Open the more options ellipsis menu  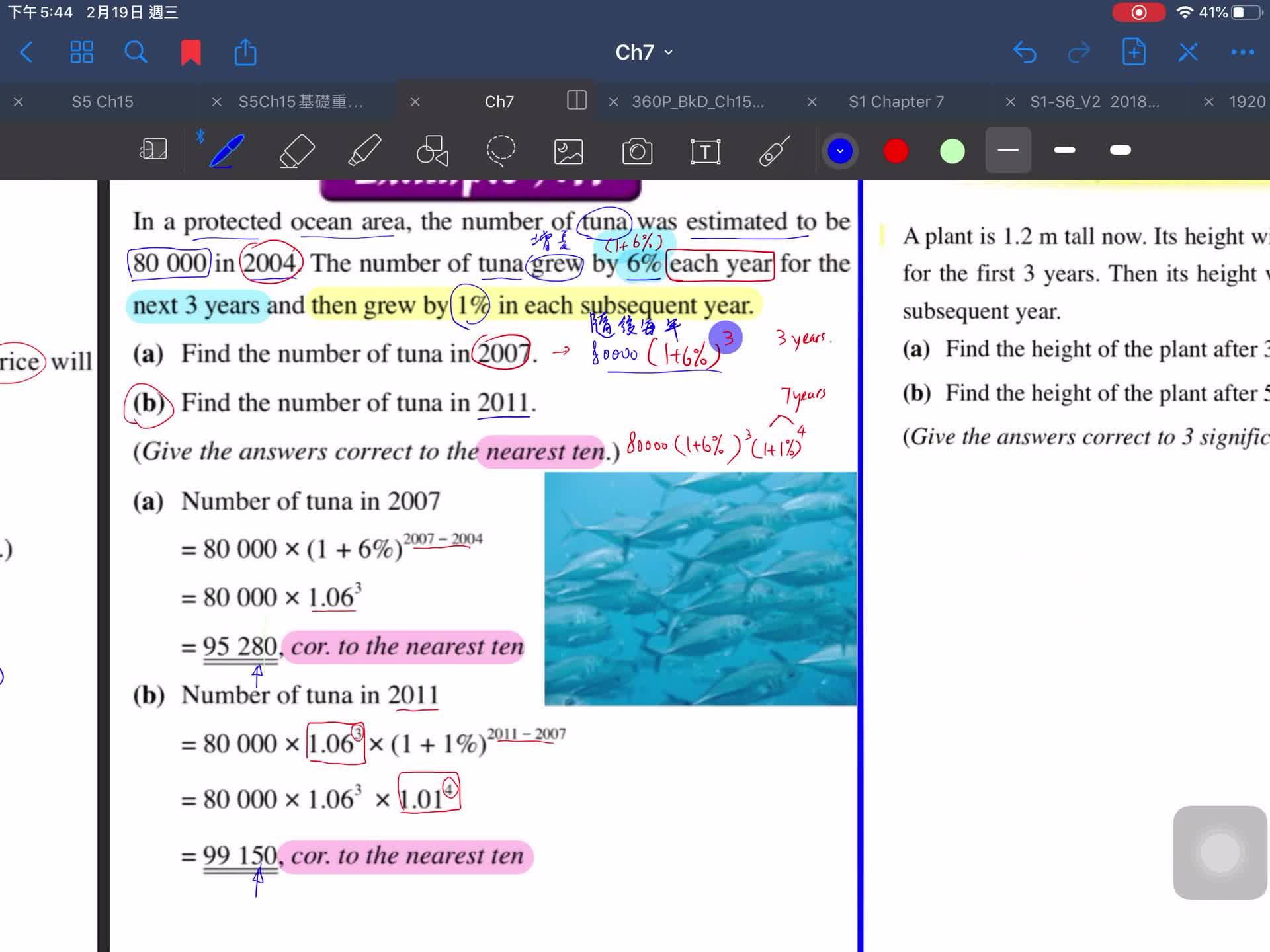(x=1243, y=52)
